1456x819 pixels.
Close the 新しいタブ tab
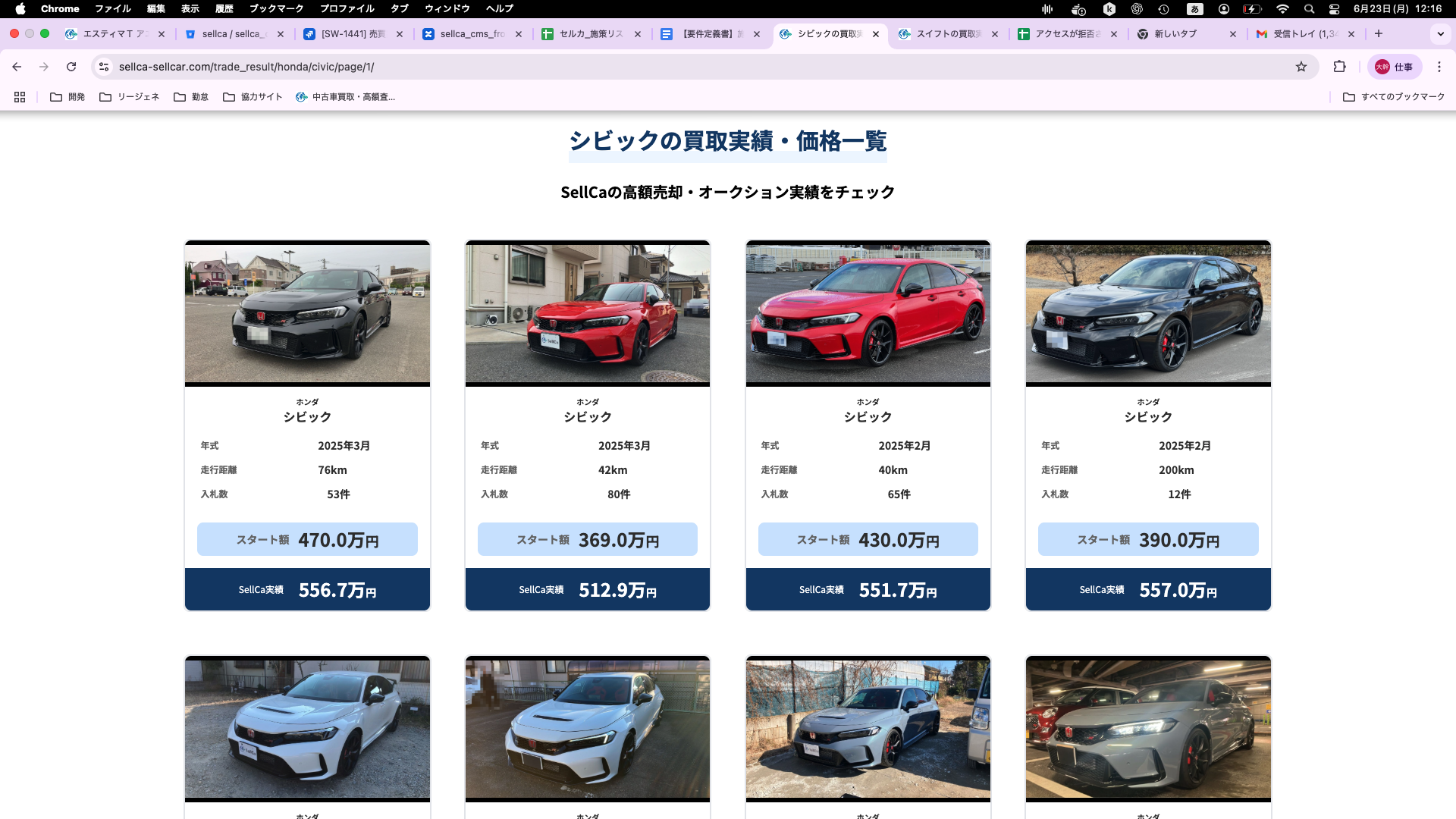(1233, 34)
